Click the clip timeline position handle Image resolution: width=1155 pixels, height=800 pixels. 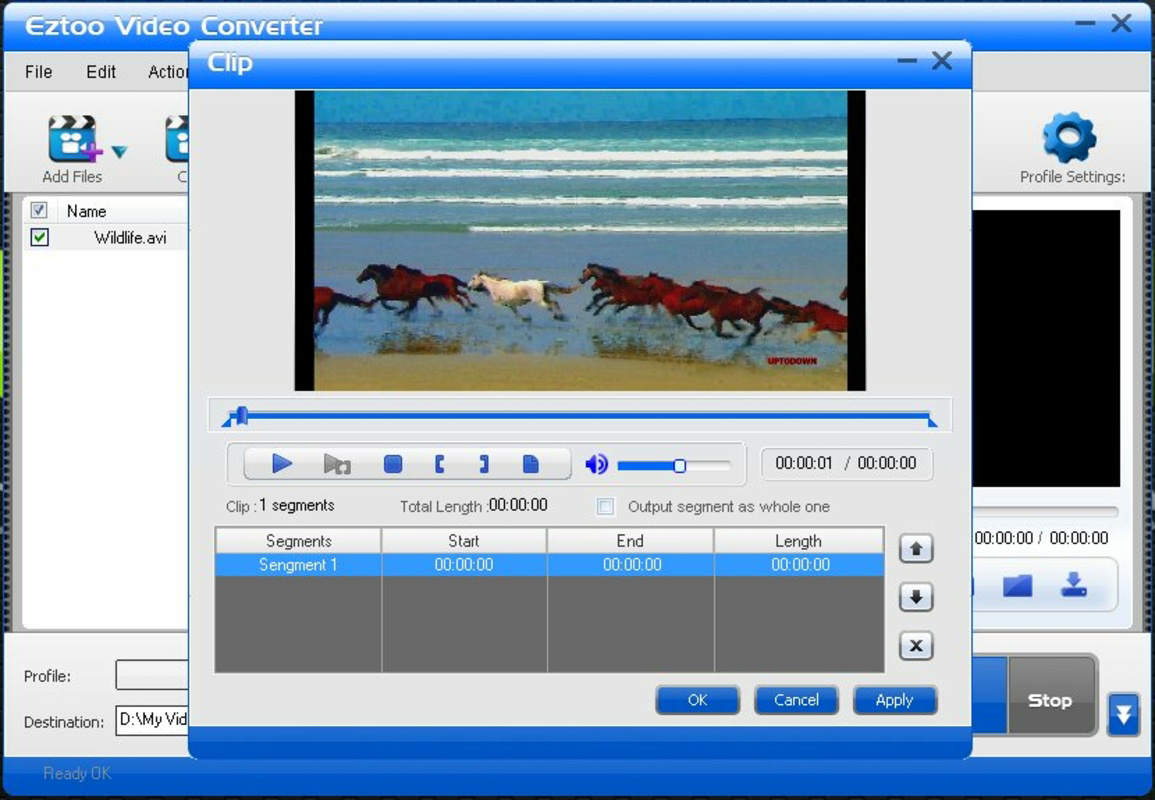[x=240, y=415]
